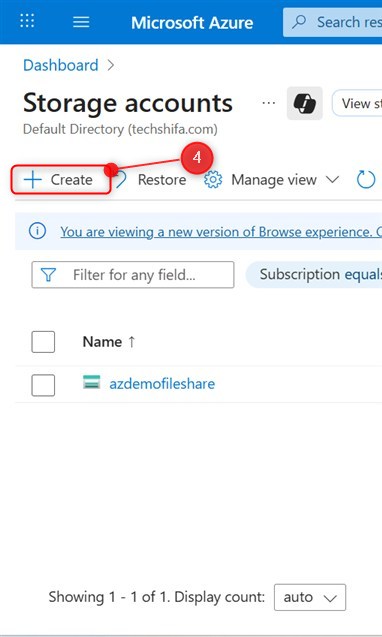This screenshot has width=382, height=637.
Task: Open the new Browse experience notice link
Action: pos(221,232)
